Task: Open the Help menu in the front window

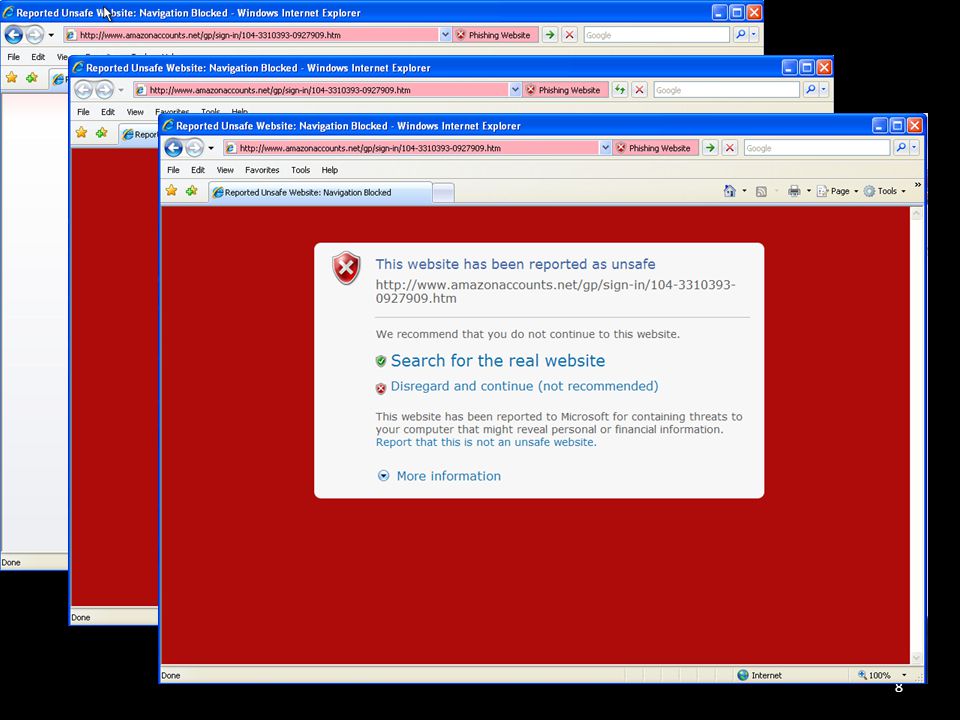Action: (329, 170)
